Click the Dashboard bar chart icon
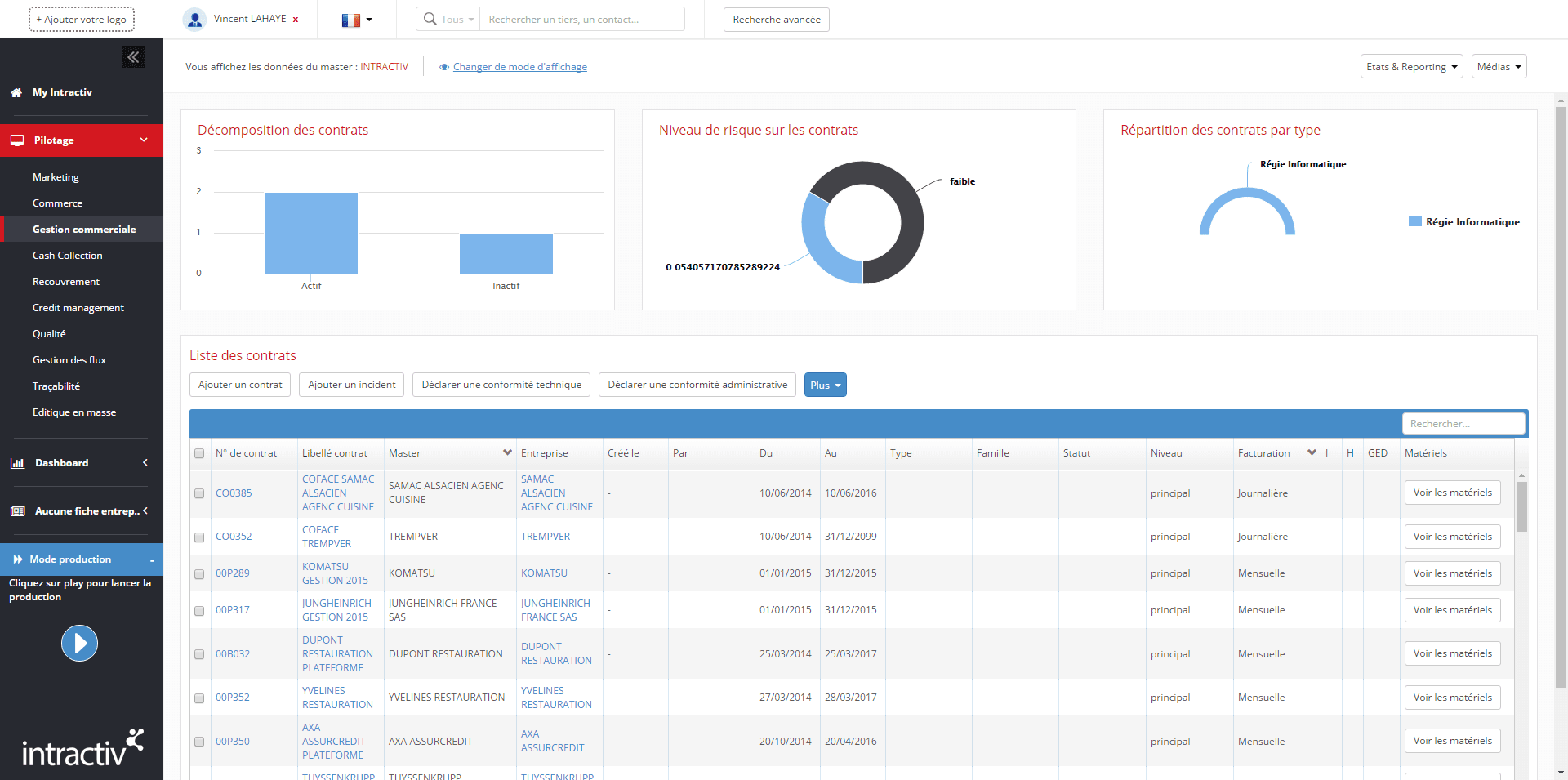 coord(17,463)
